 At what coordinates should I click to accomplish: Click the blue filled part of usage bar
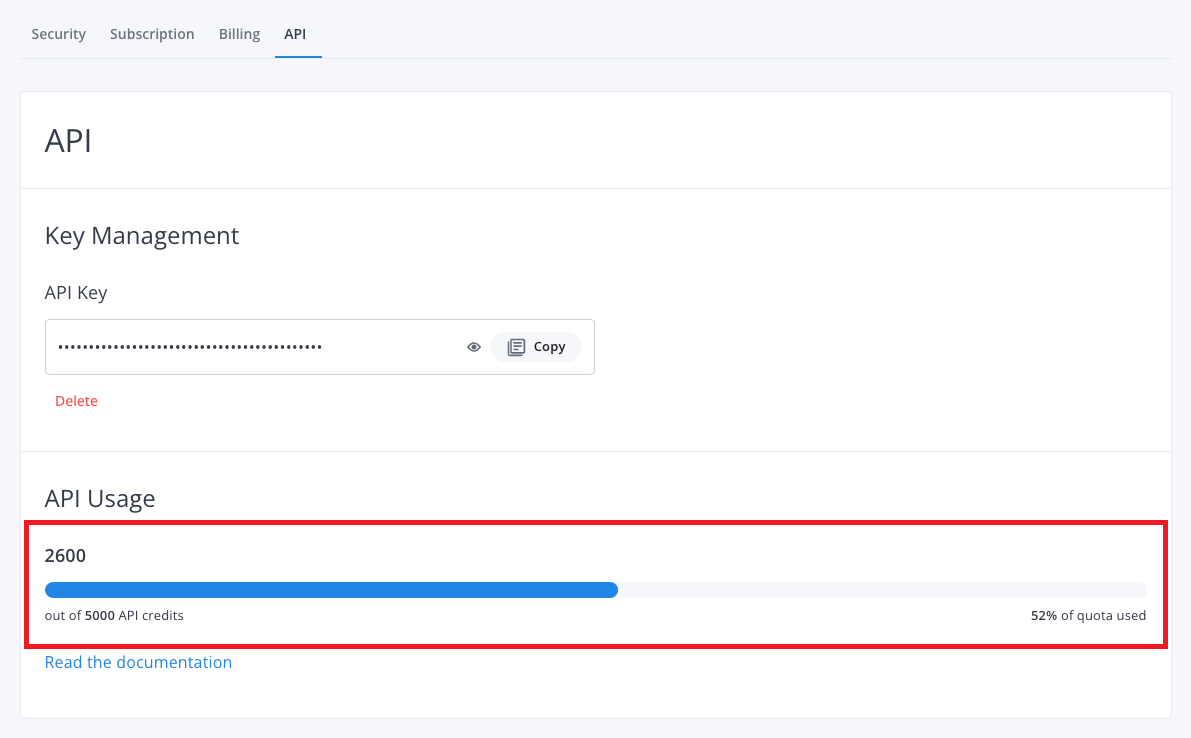[330, 590]
